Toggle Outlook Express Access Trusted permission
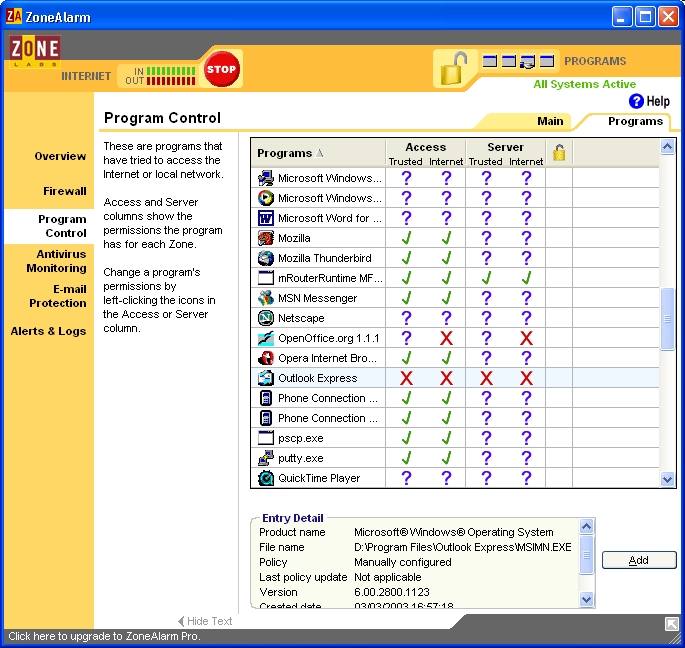The image size is (685, 648). click(x=406, y=378)
